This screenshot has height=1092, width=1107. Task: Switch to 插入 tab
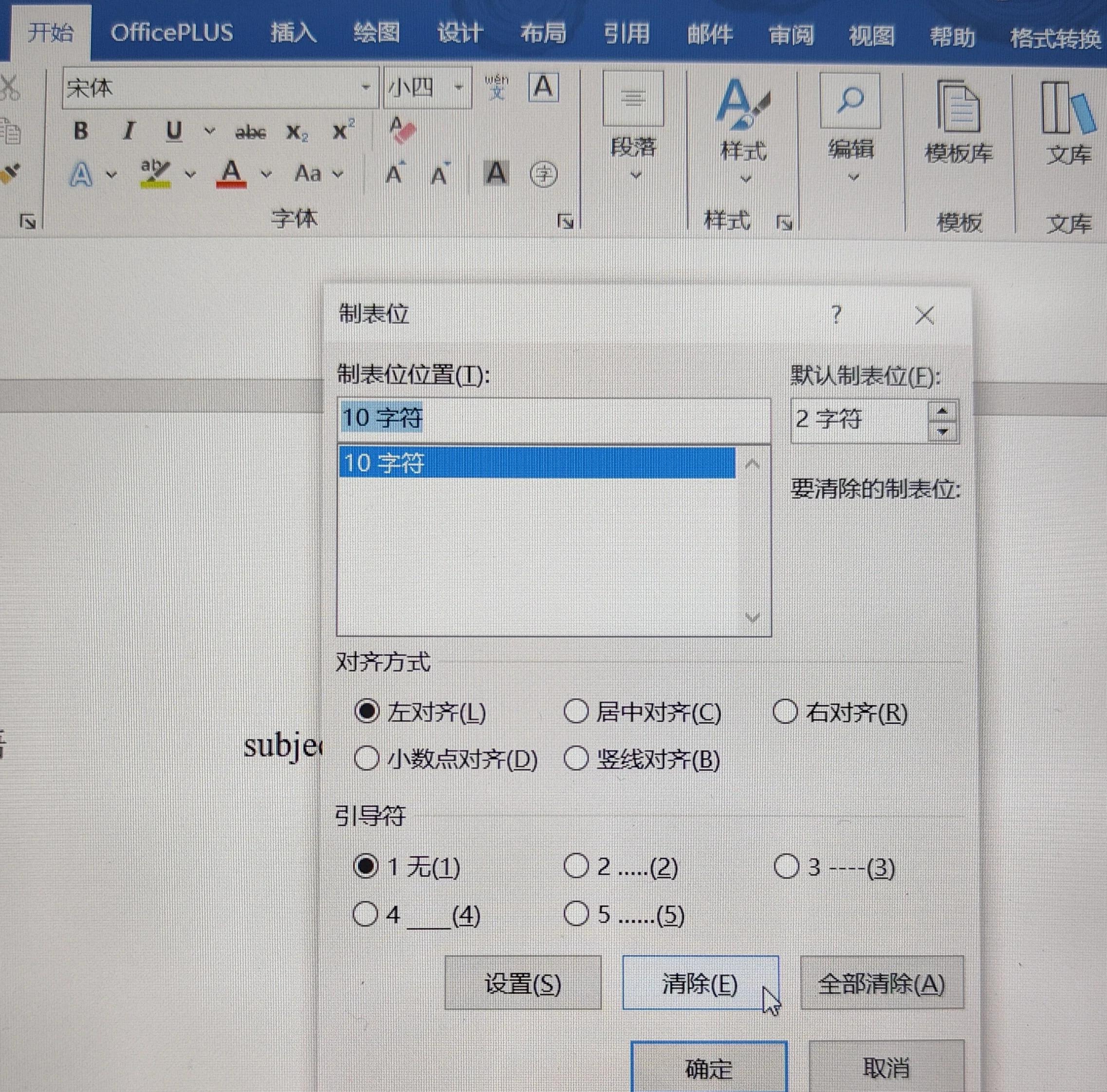click(x=294, y=32)
